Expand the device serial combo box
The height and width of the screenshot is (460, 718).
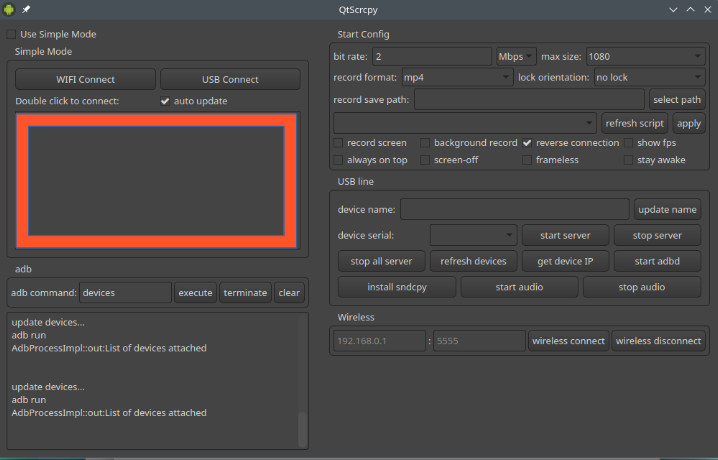(x=472, y=235)
